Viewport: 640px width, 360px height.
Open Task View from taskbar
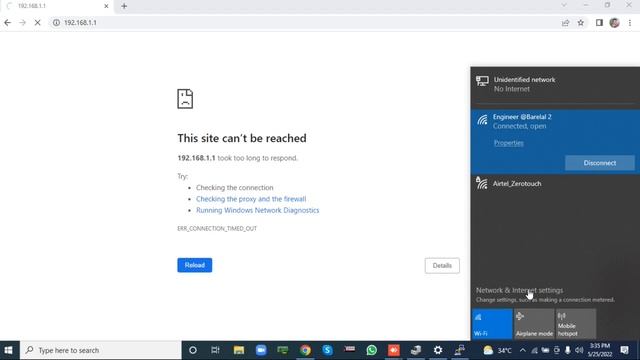click(x=216, y=350)
